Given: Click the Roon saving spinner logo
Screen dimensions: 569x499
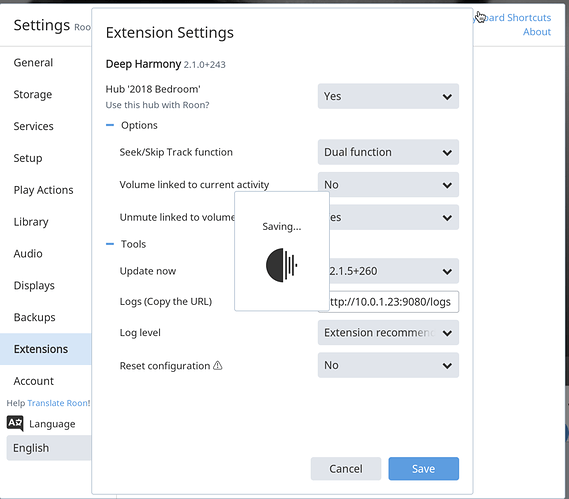Looking at the screenshot, I should (282, 265).
